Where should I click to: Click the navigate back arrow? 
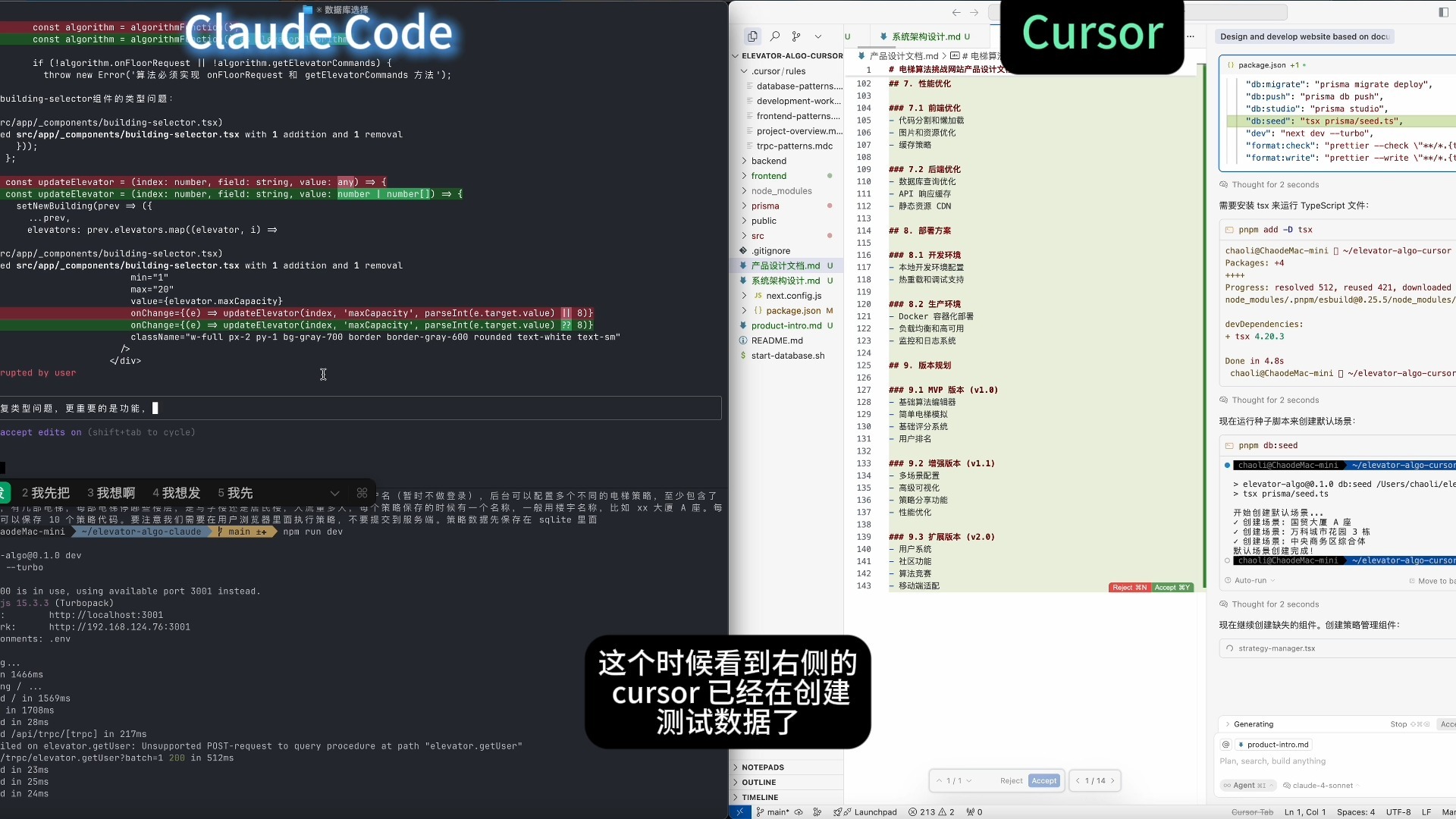click(956, 12)
